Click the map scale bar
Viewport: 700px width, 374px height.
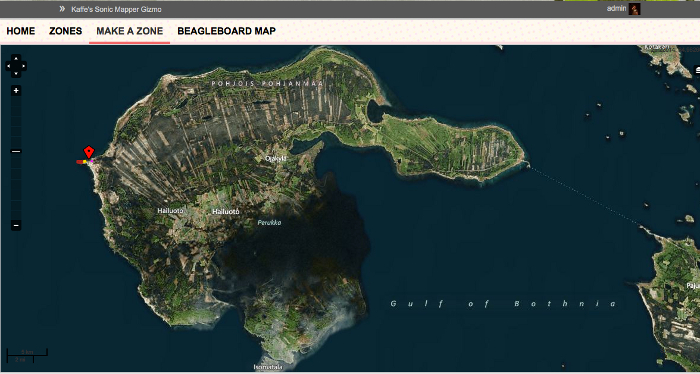(27, 355)
